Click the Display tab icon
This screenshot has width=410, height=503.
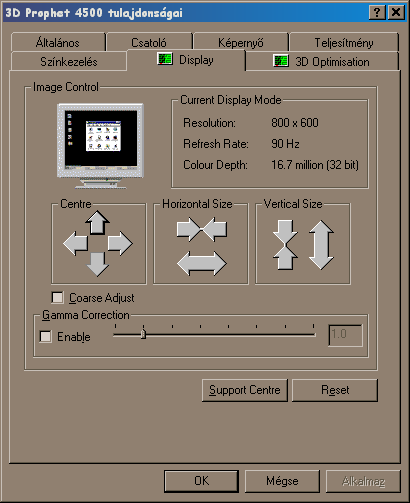[165, 59]
